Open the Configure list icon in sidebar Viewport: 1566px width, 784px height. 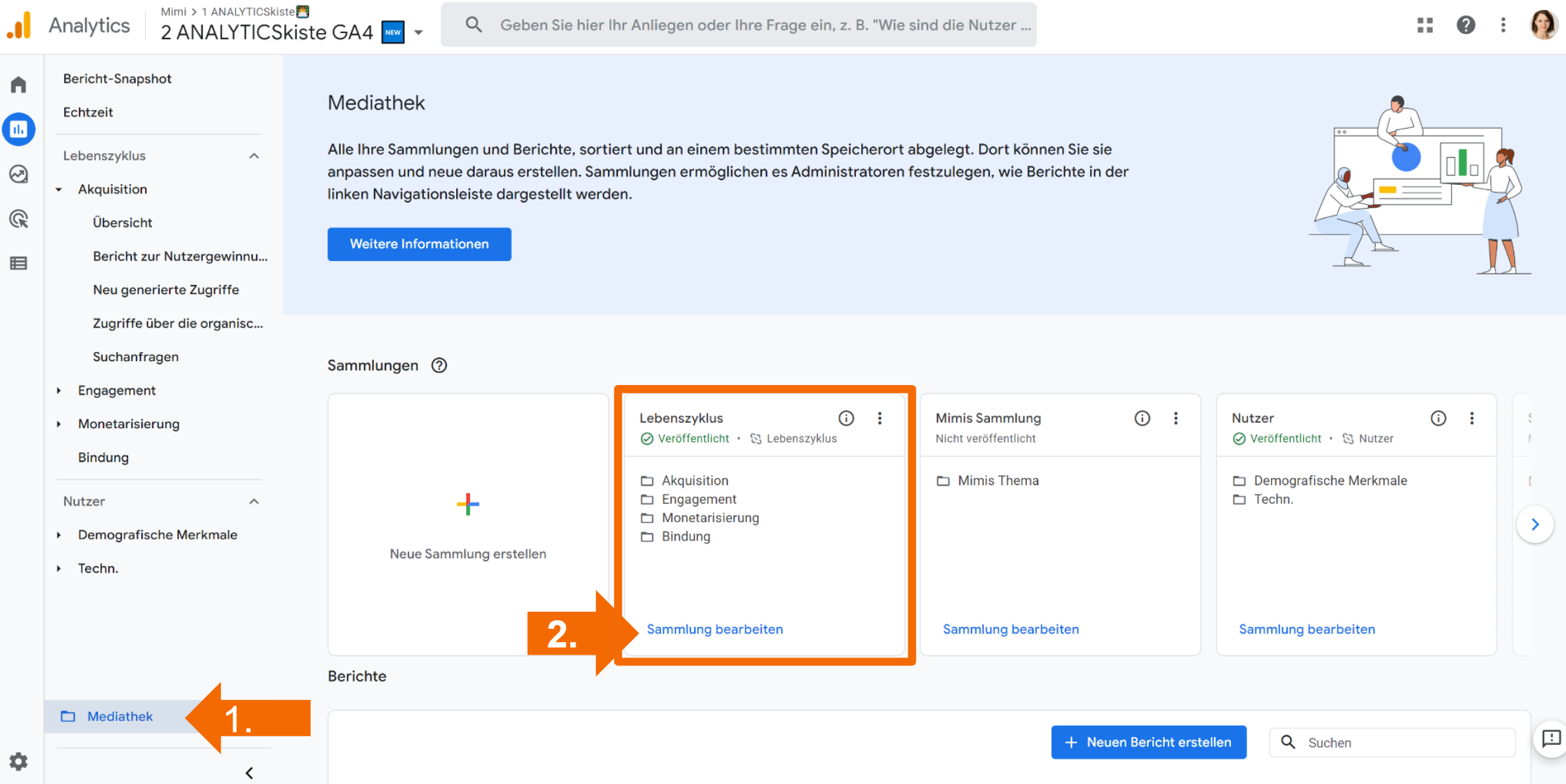pos(19,263)
